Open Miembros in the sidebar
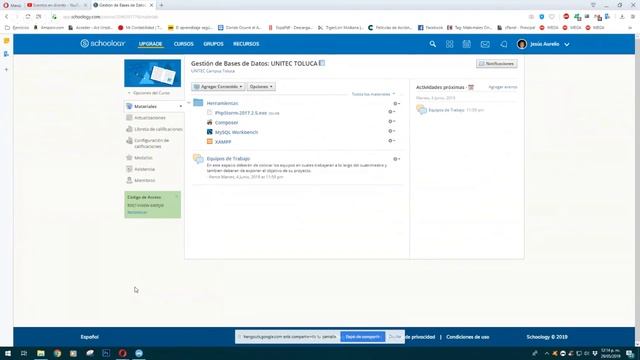The image size is (640, 360). [144, 180]
